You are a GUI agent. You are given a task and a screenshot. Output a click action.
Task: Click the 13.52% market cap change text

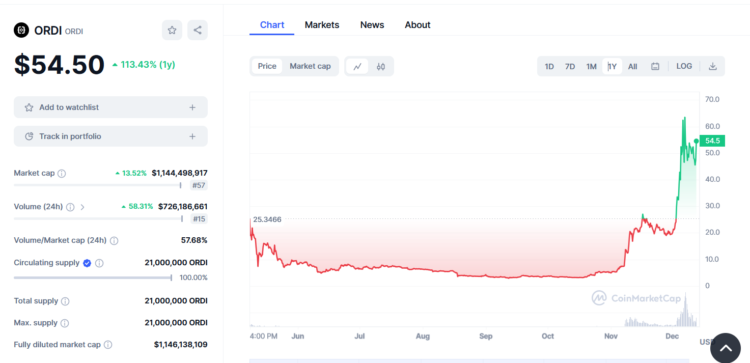pyautogui.click(x=131, y=173)
